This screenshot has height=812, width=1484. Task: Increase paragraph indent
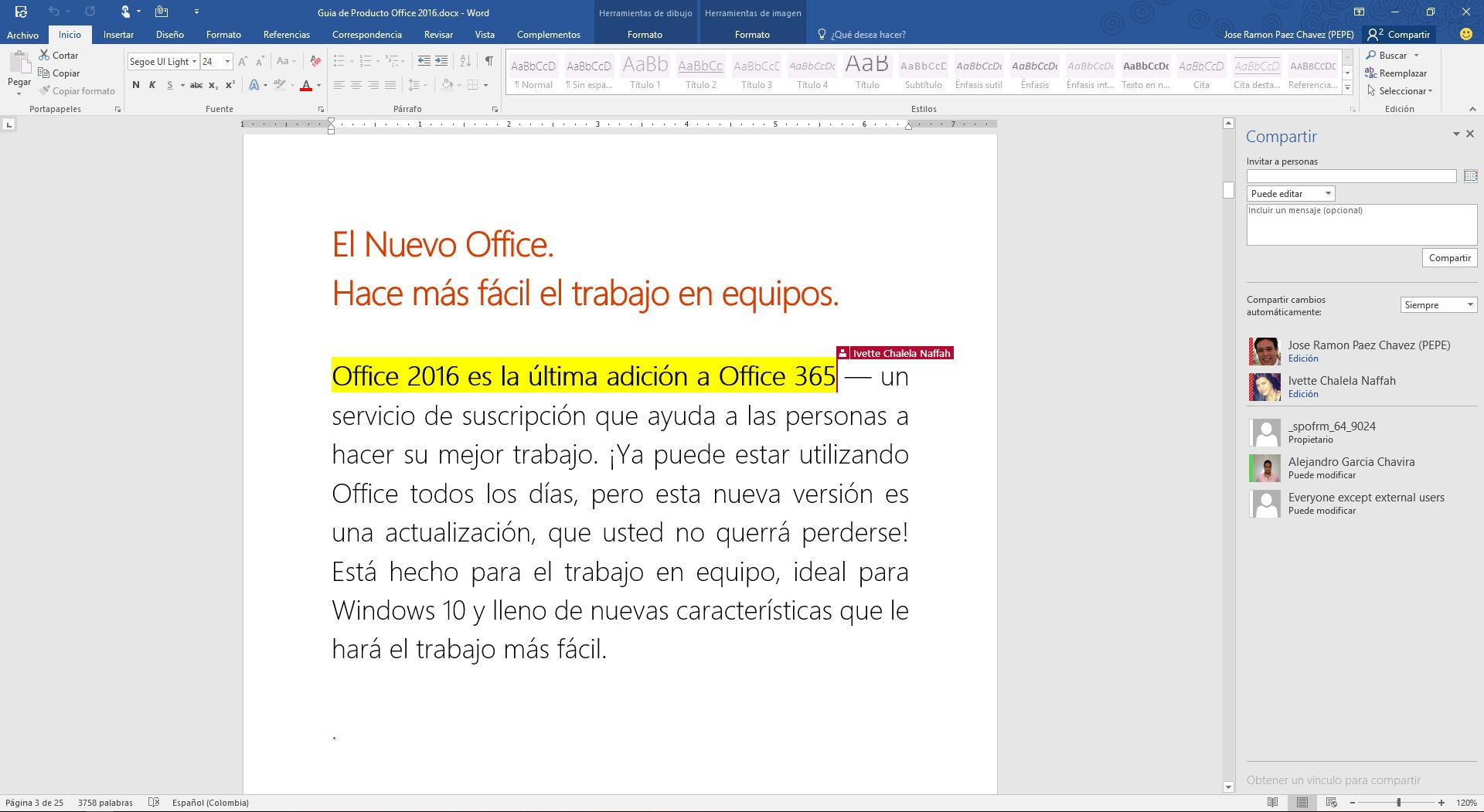tap(441, 61)
